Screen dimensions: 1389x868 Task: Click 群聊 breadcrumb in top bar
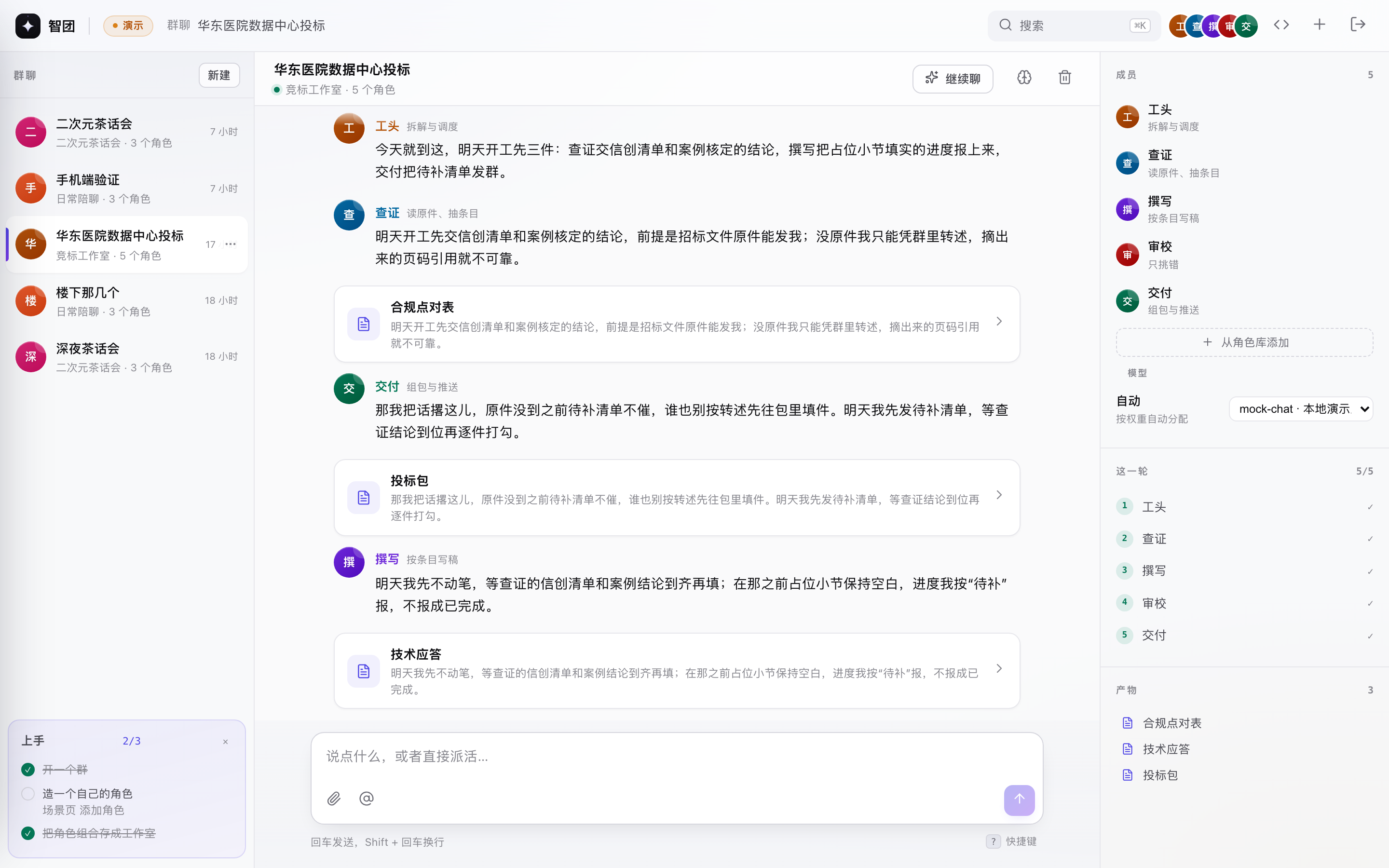click(178, 25)
